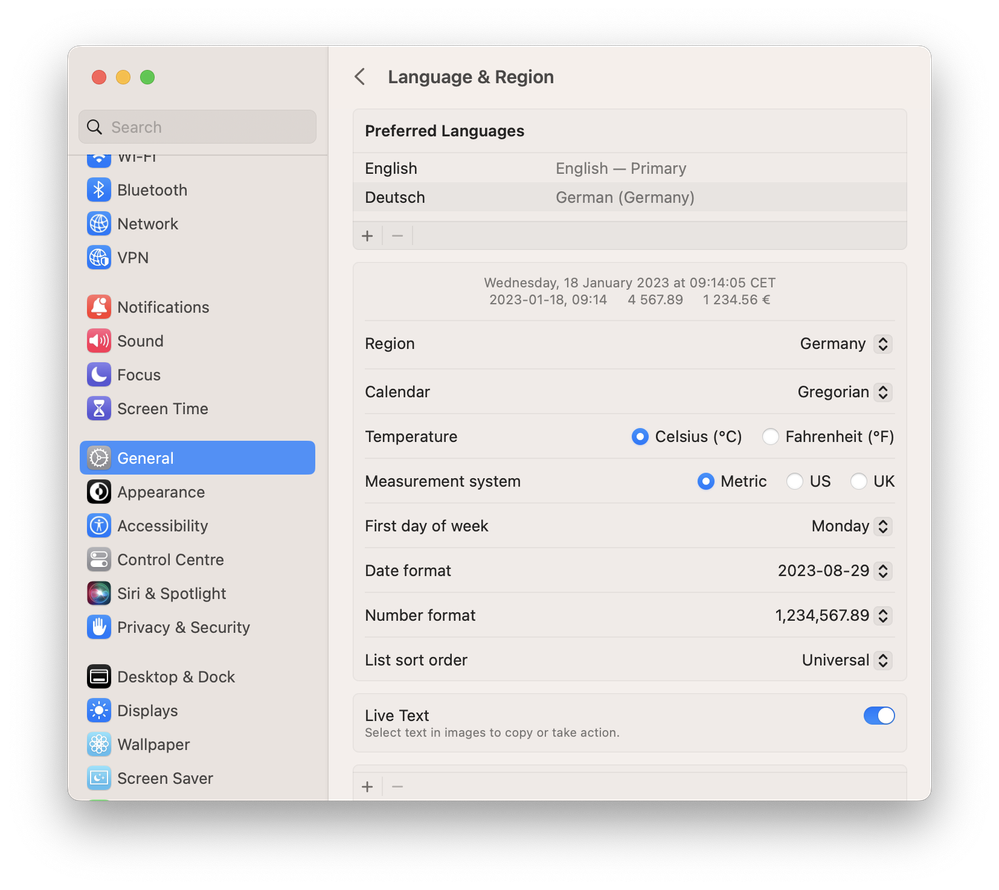Click the Privacy & Security hand icon
The image size is (999, 890).
99,627
